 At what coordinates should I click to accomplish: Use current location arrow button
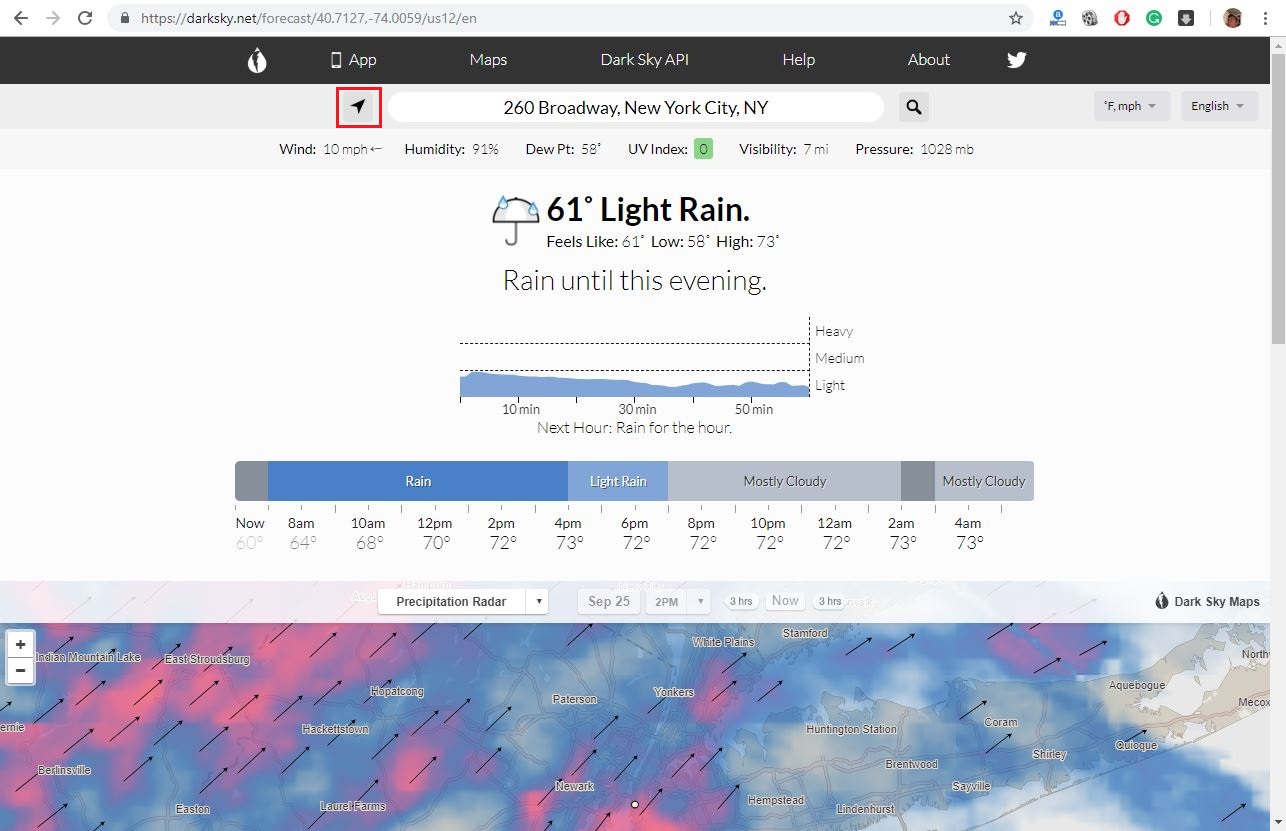pyautogui.click(x=358, y=107)
